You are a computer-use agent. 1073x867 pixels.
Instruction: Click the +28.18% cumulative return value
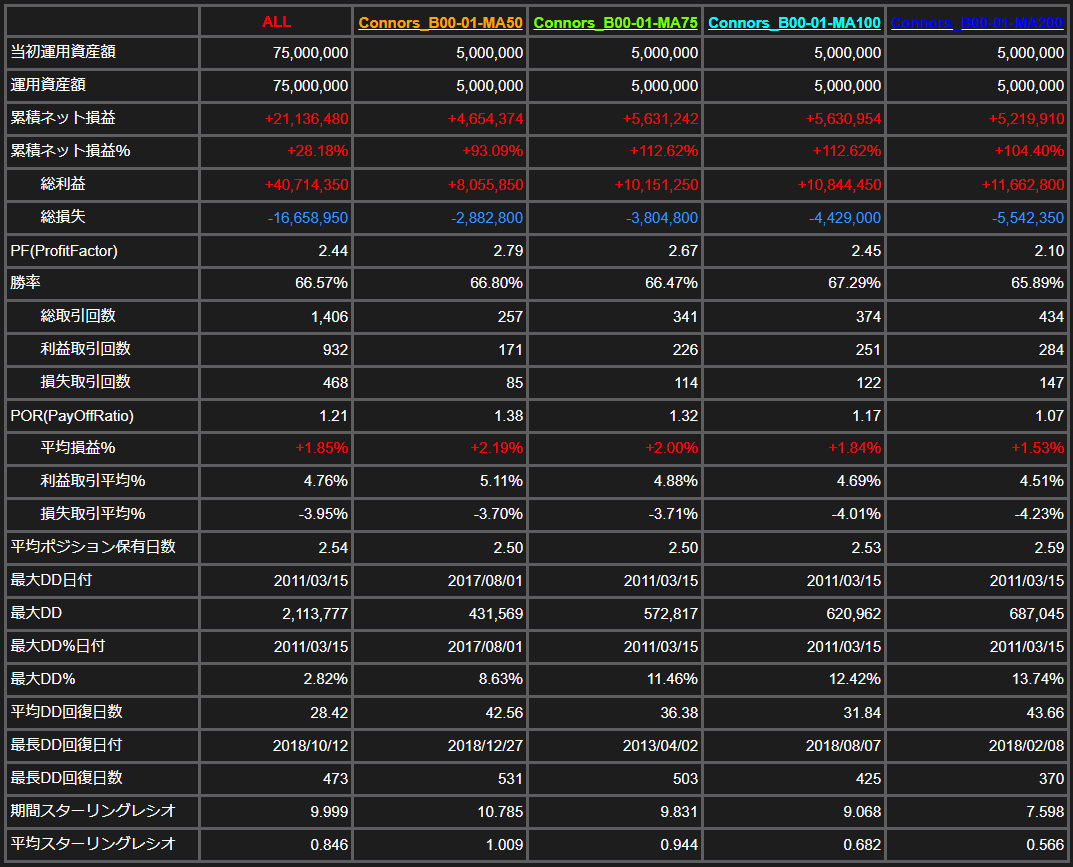click(x=318, y=151)
